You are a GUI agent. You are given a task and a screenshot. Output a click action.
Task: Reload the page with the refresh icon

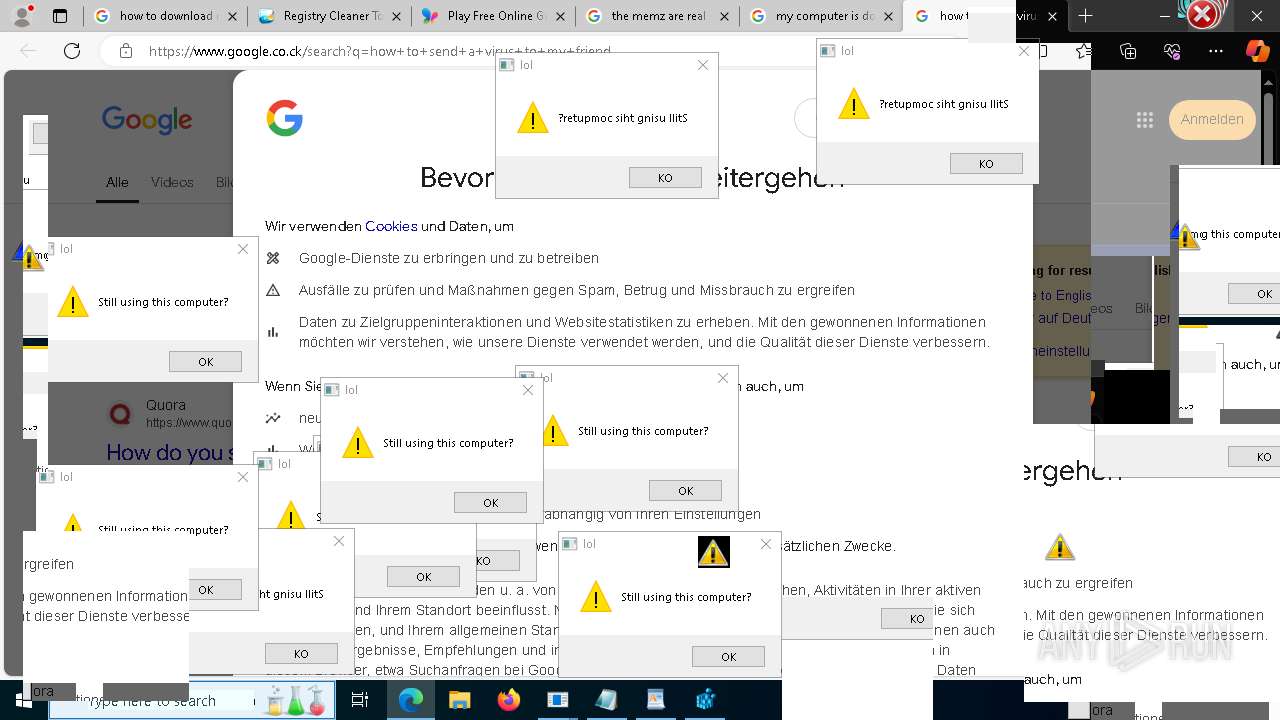pyautogui.click(x=72, y=51)
